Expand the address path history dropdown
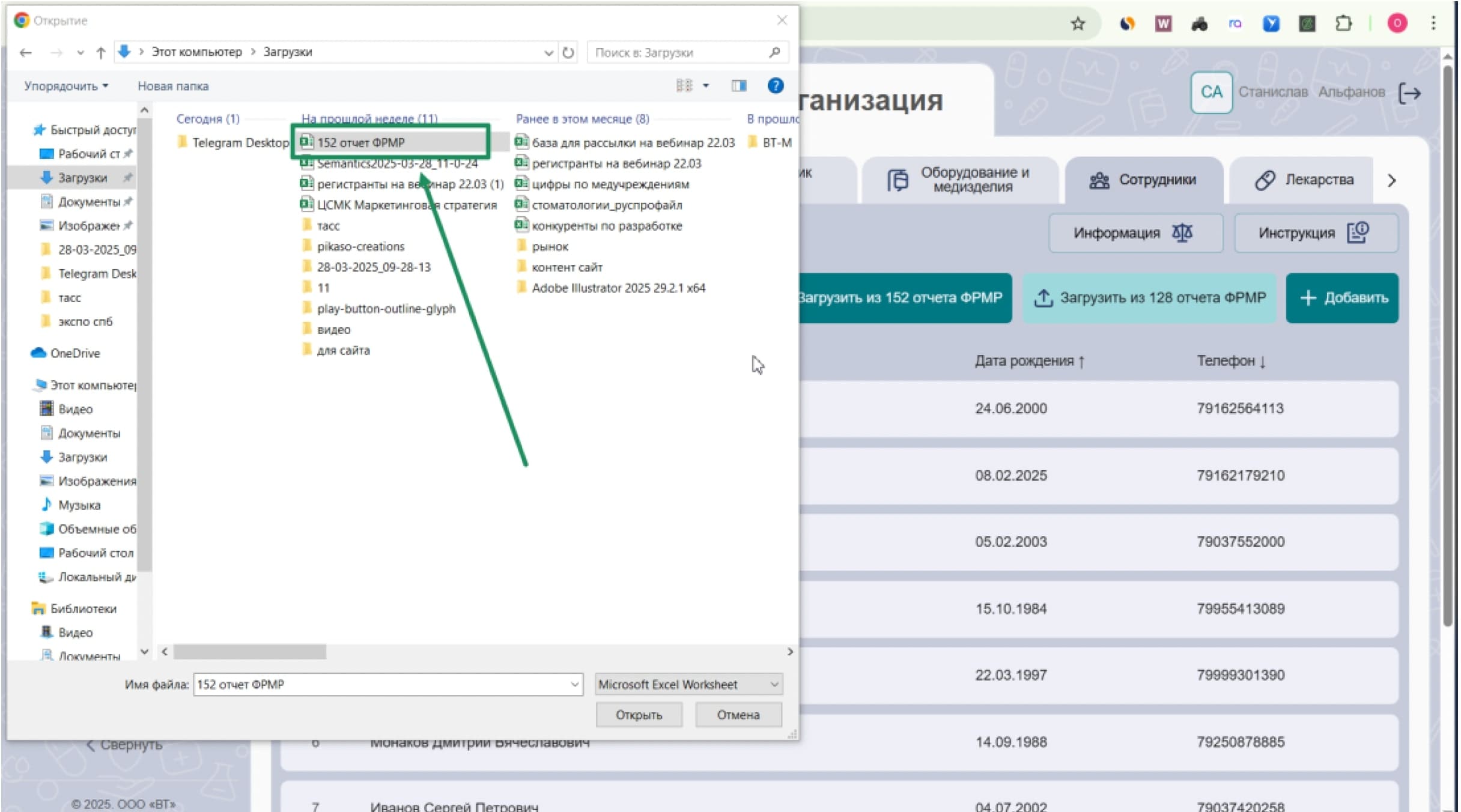This screenshot has width=1461, height=812. pyautogui.click(x=548, y=53)
